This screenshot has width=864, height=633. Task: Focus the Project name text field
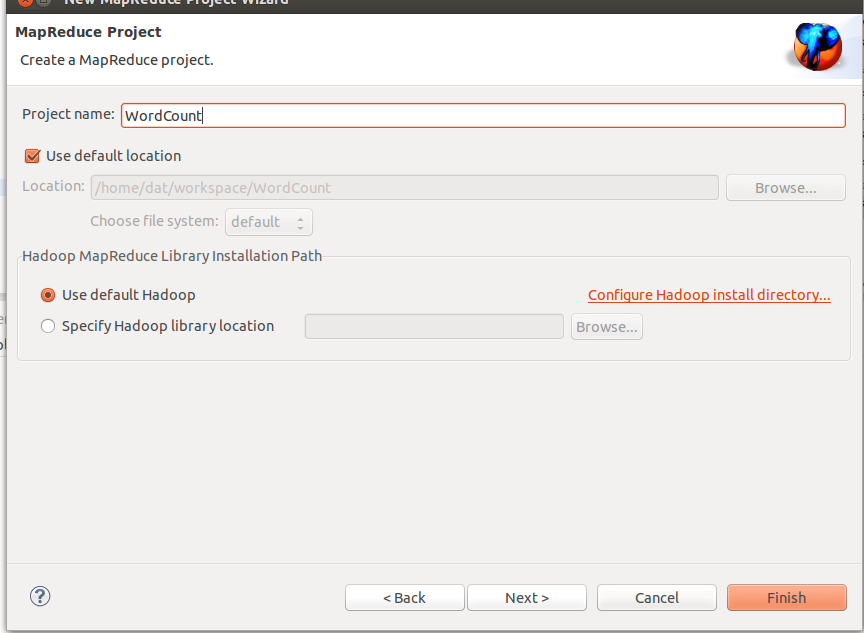(483, 116)
